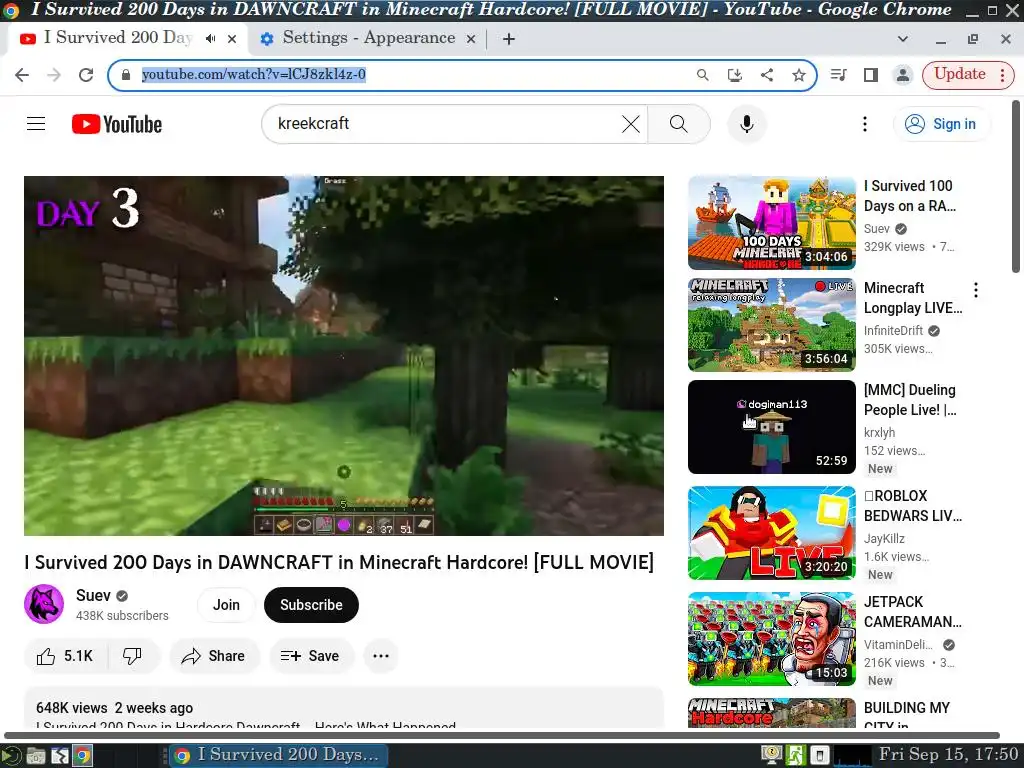Go back using the browser back arrow

click(22, 75)
